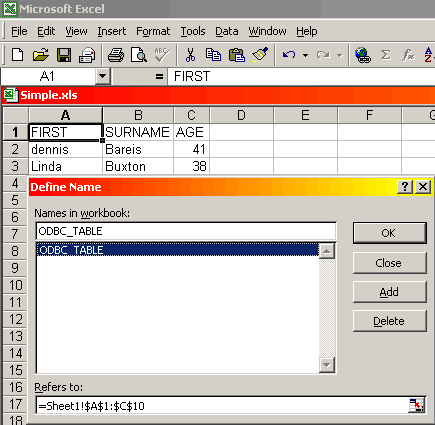Click the Insert Hyperlink globe icon
This screenshot has height=425, width=435.
(363, 55)
